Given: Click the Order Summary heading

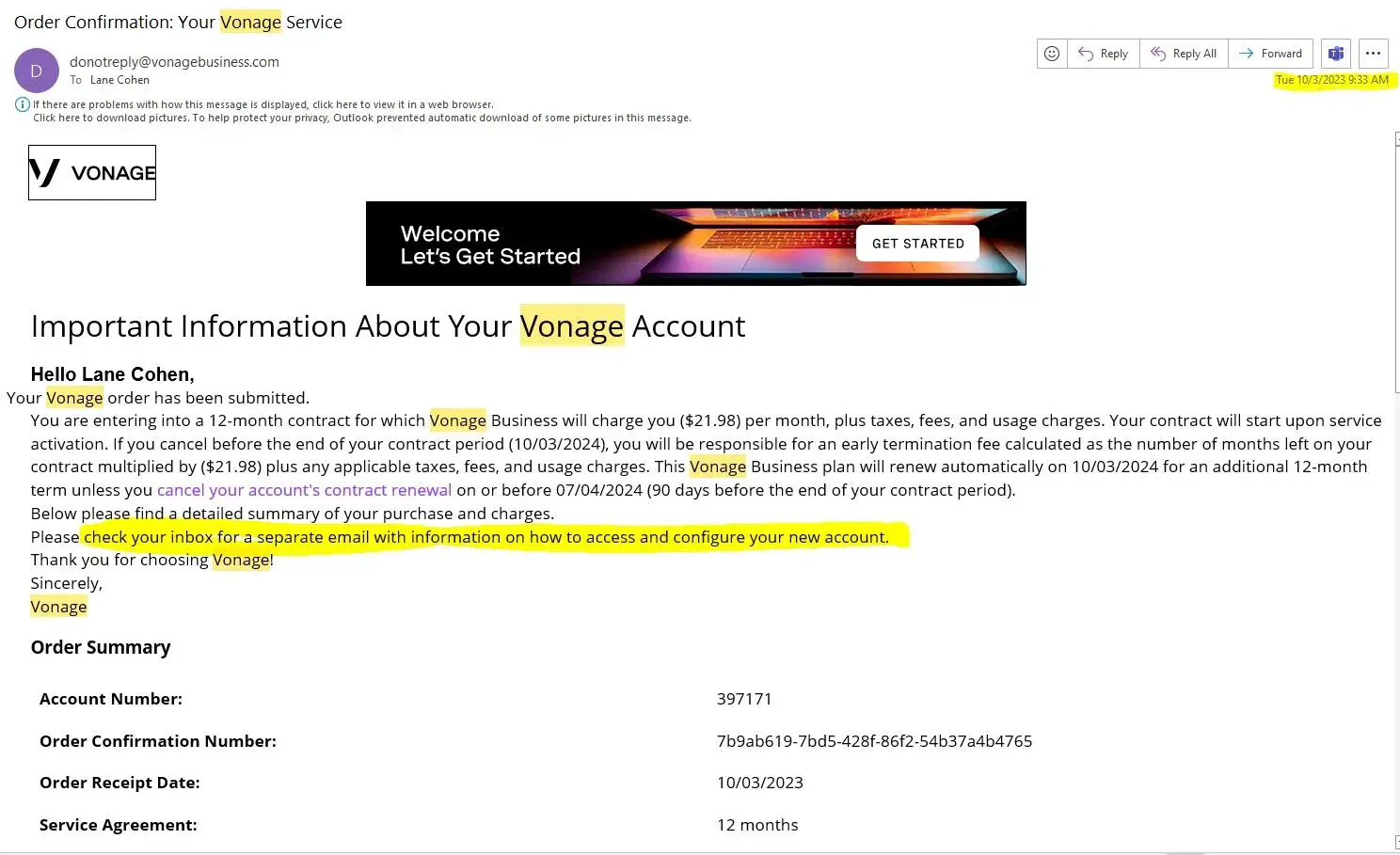Looking at the screenshot, I should click(101, 647).
